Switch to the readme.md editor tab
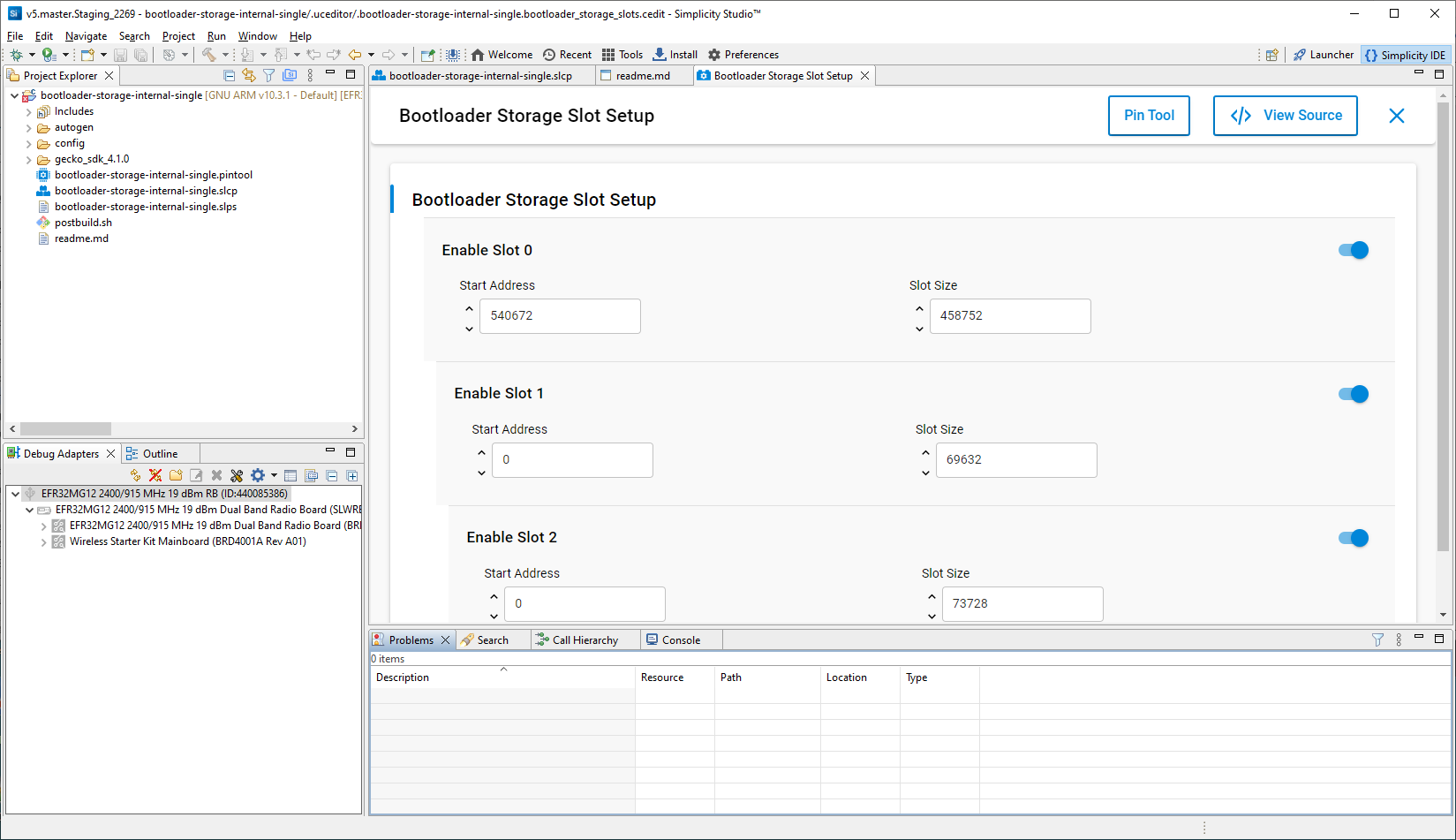The height and width of the screenshot is (840, 1456). click(x=642, y=76)
